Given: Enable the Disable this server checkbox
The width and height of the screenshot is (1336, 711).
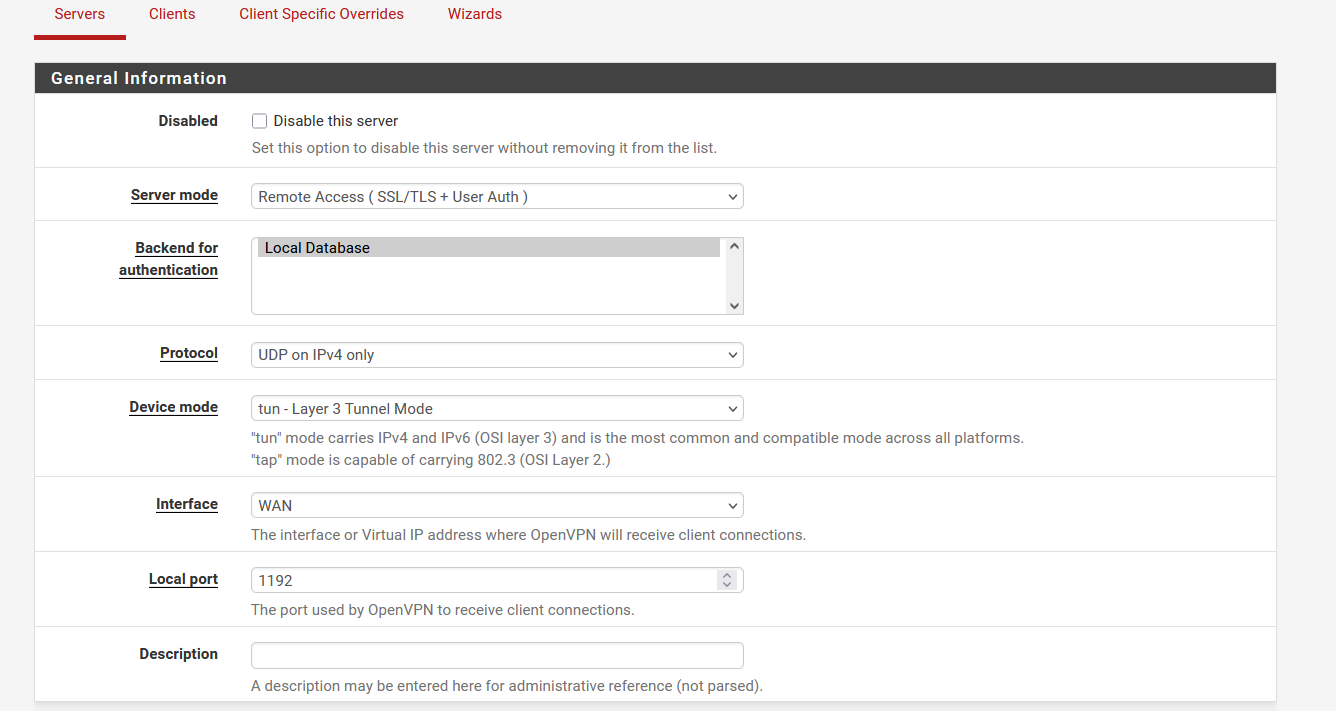Looking at the screenshot, I should coord(259,120).
